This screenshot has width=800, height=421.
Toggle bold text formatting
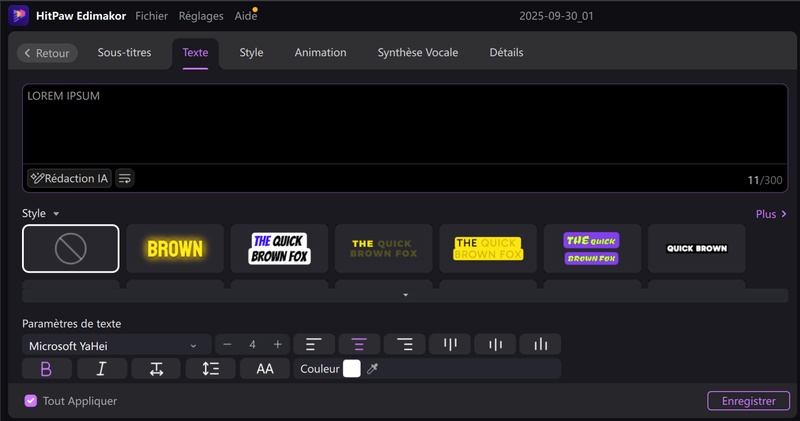46,369
